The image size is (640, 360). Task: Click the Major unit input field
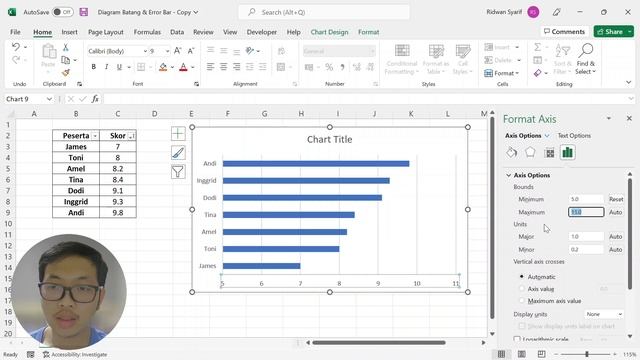pyautogui.click(x=586, y=236)
